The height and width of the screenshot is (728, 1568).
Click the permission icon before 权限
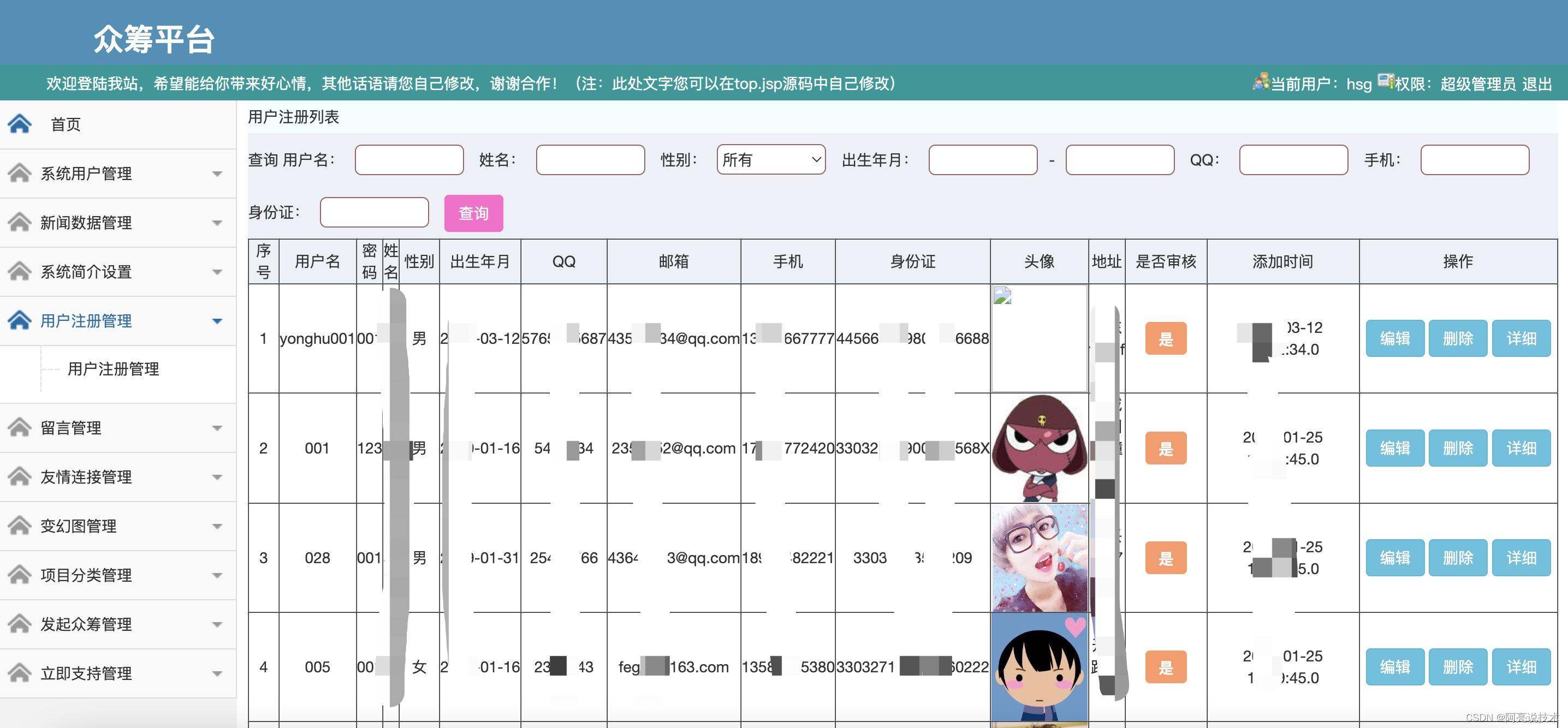[x=1386, y=81]
